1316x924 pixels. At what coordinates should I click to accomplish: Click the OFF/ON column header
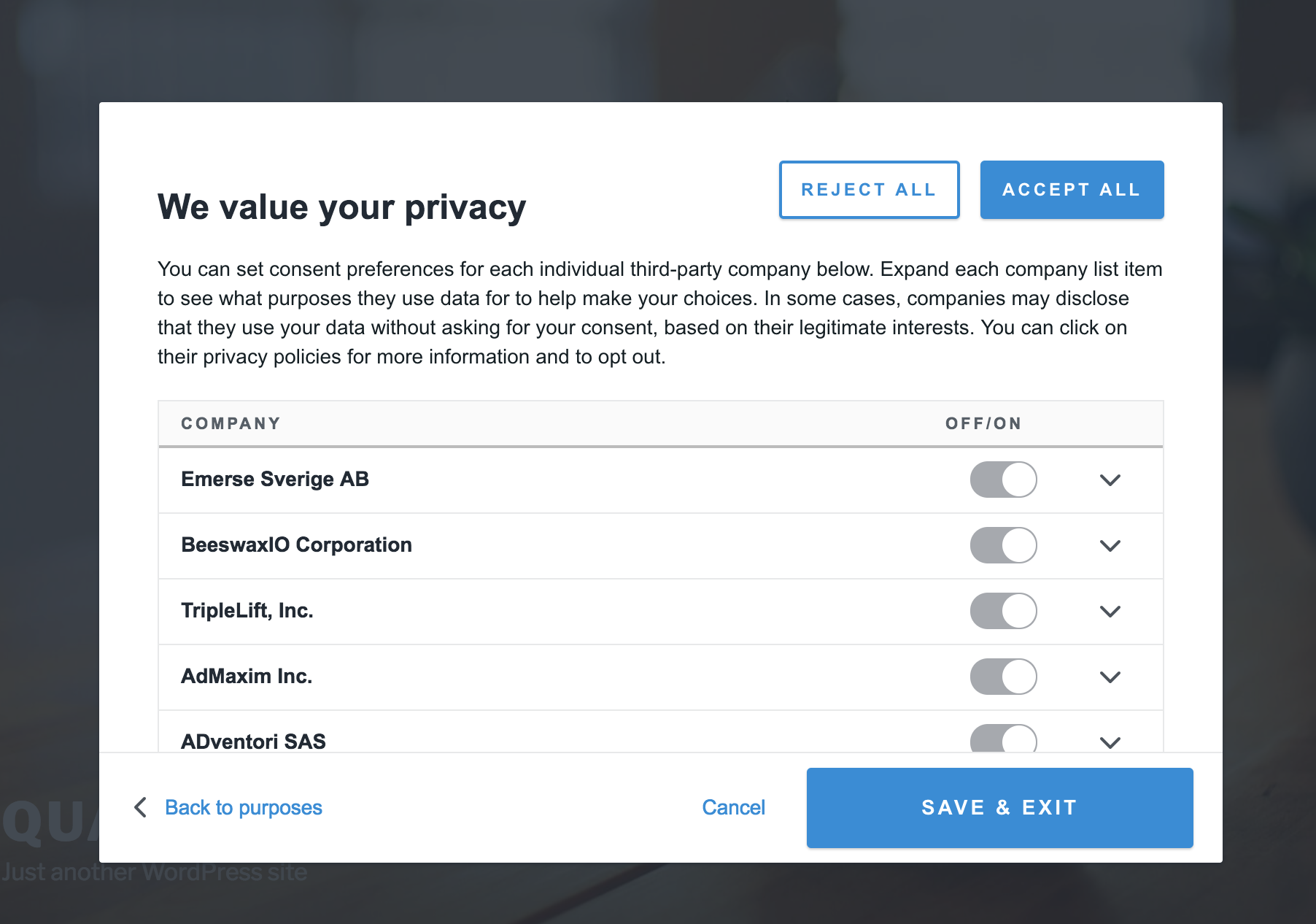coord(983,423)
